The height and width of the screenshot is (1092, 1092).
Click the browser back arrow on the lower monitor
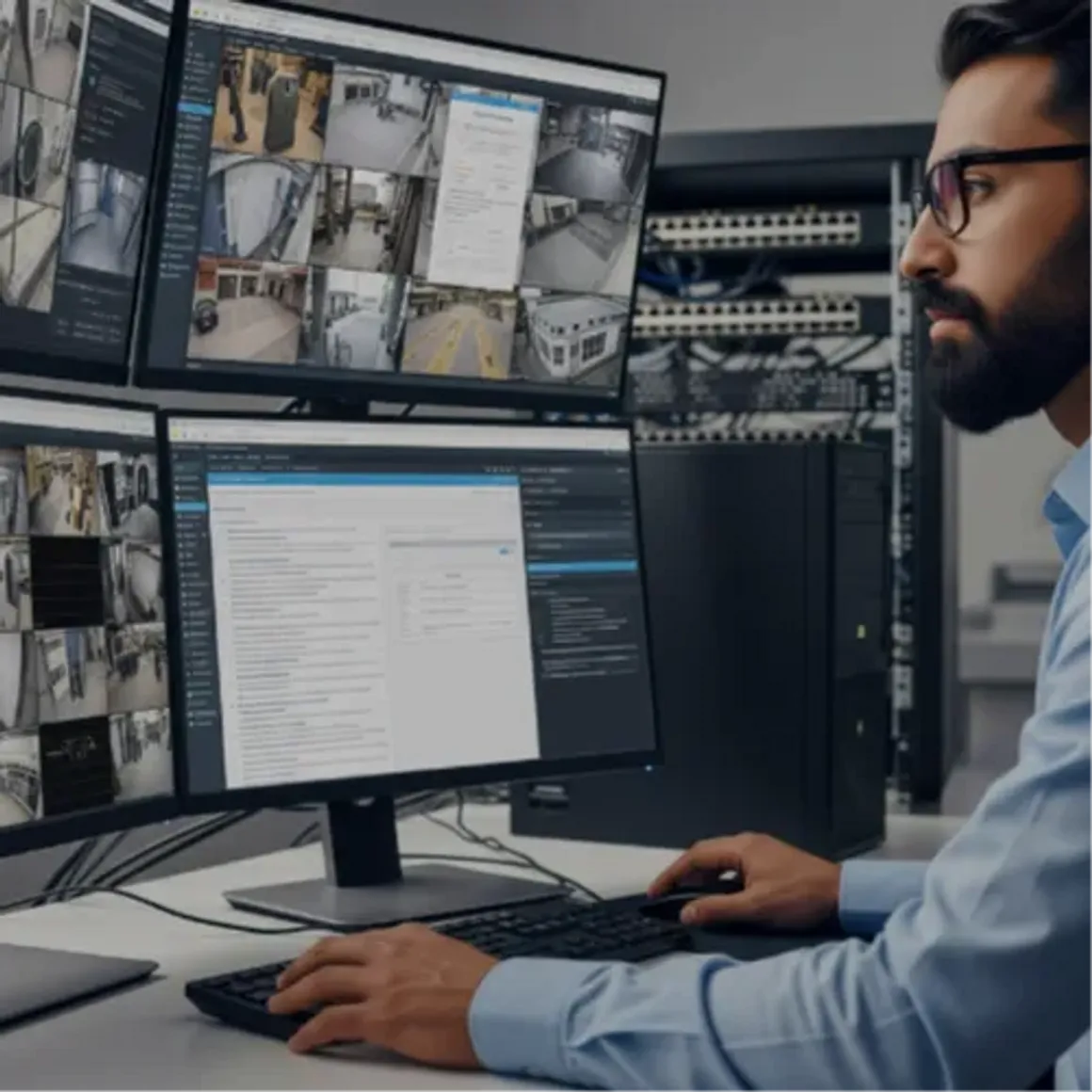[185, 432]
